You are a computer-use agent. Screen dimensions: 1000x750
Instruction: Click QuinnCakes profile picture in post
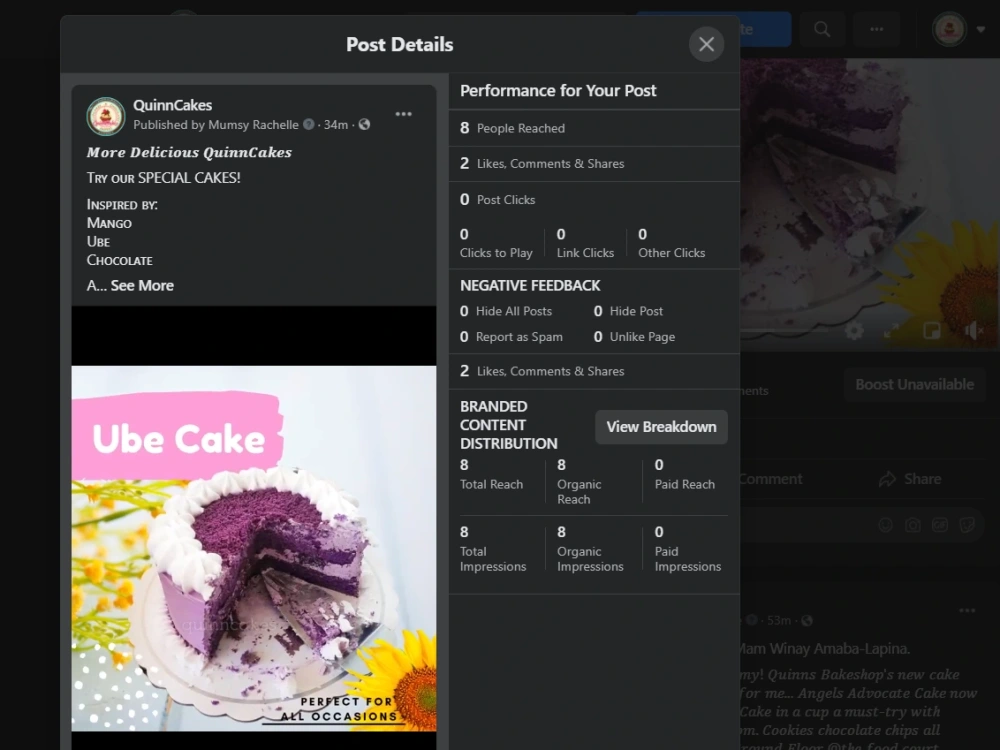pos(106,116)
